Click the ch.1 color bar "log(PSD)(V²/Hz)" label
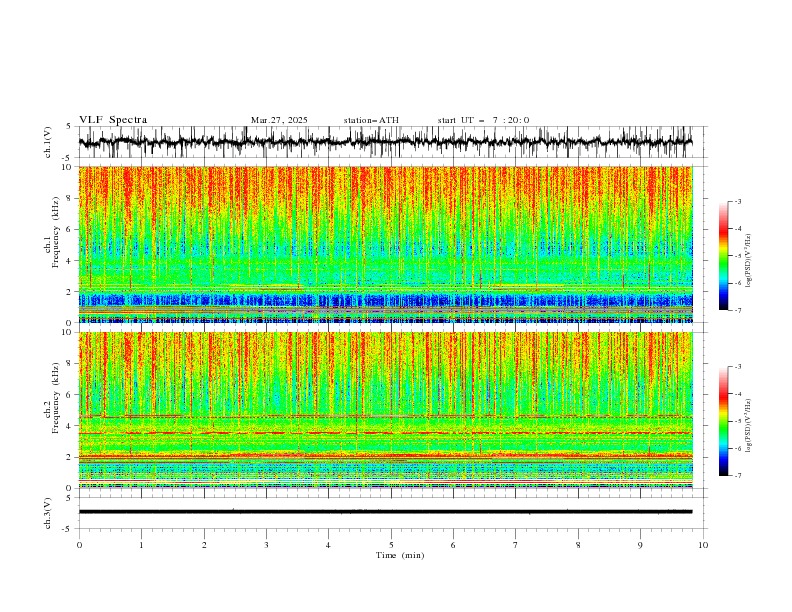 tap(748, 261)
